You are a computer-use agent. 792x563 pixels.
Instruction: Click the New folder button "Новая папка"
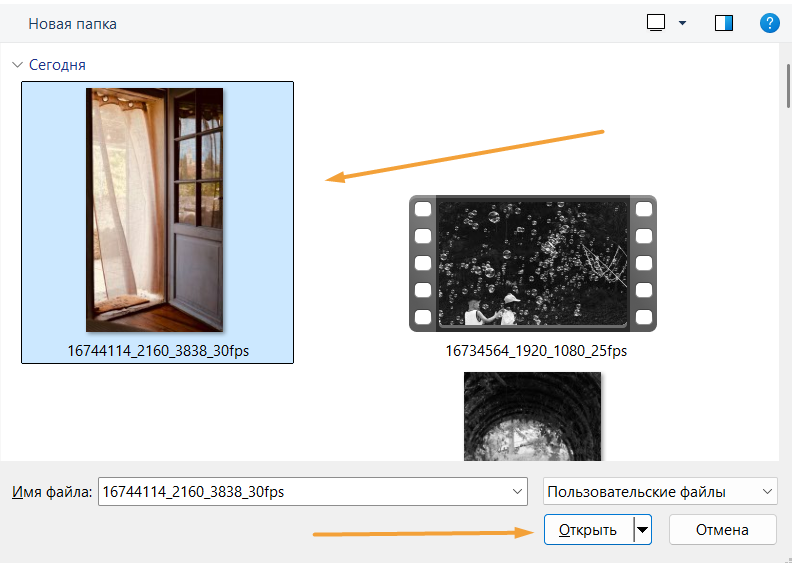[x=72, y=24]
